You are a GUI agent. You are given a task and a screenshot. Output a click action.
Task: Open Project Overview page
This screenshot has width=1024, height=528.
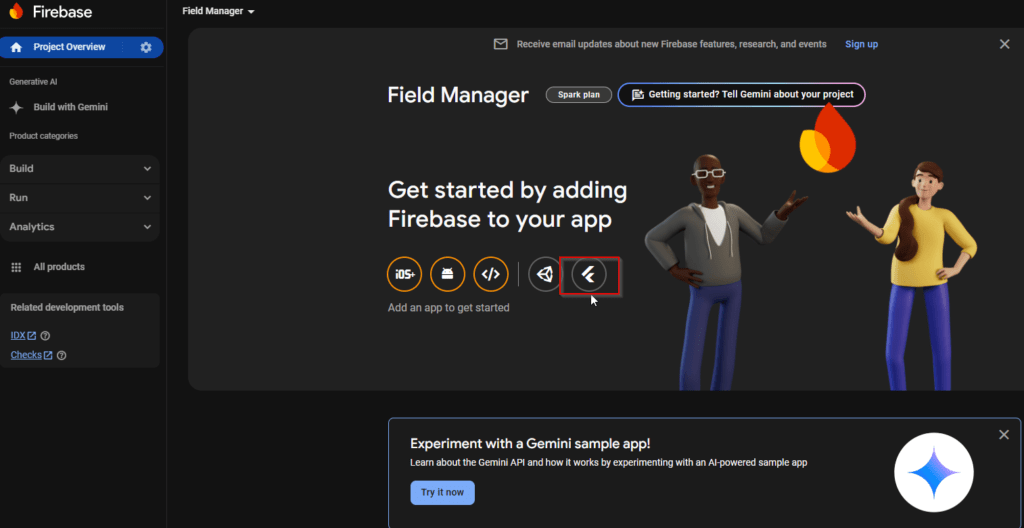[x=69, y=47]
